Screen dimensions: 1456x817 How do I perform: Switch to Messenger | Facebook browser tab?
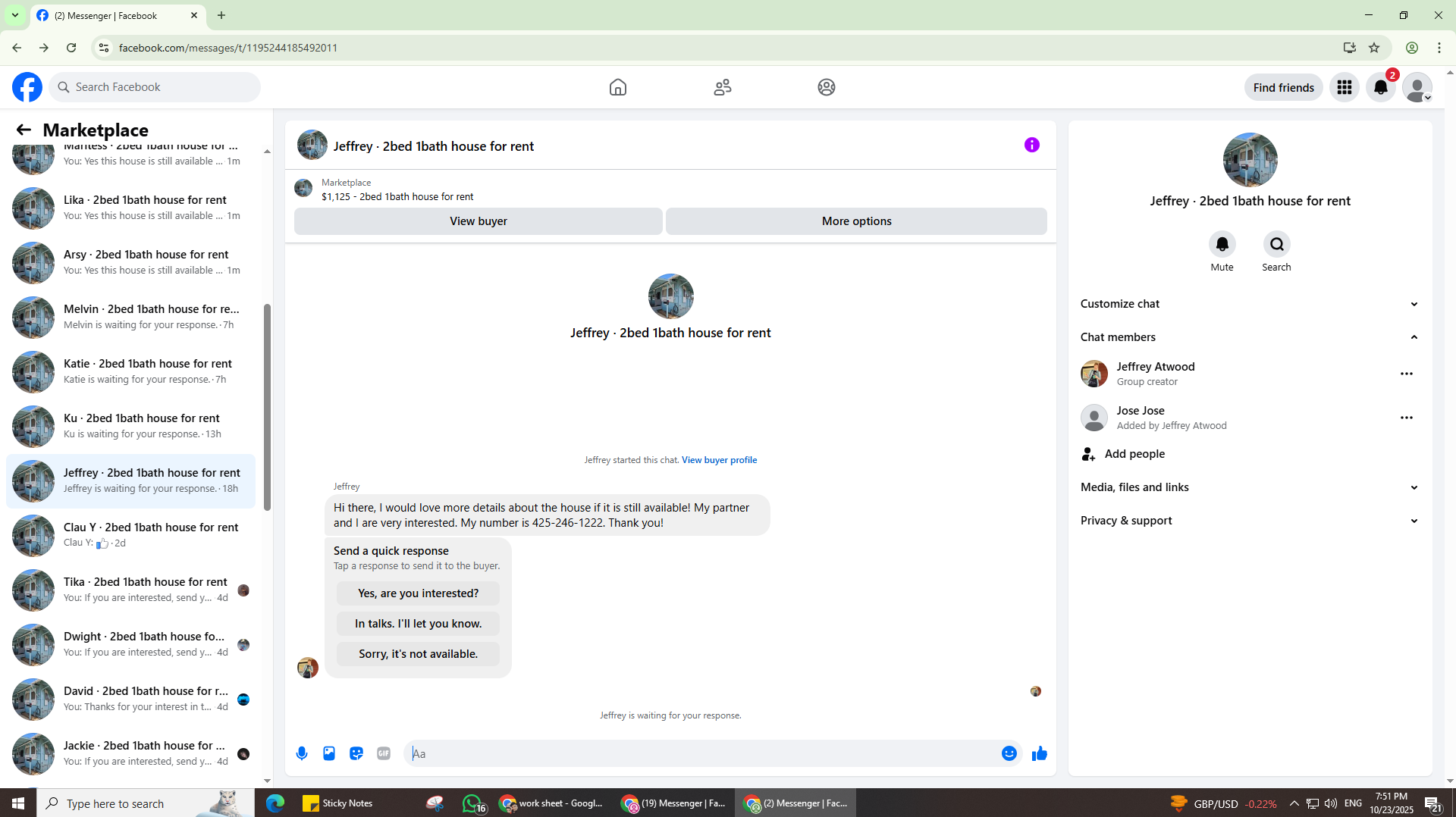coord(118,15)
